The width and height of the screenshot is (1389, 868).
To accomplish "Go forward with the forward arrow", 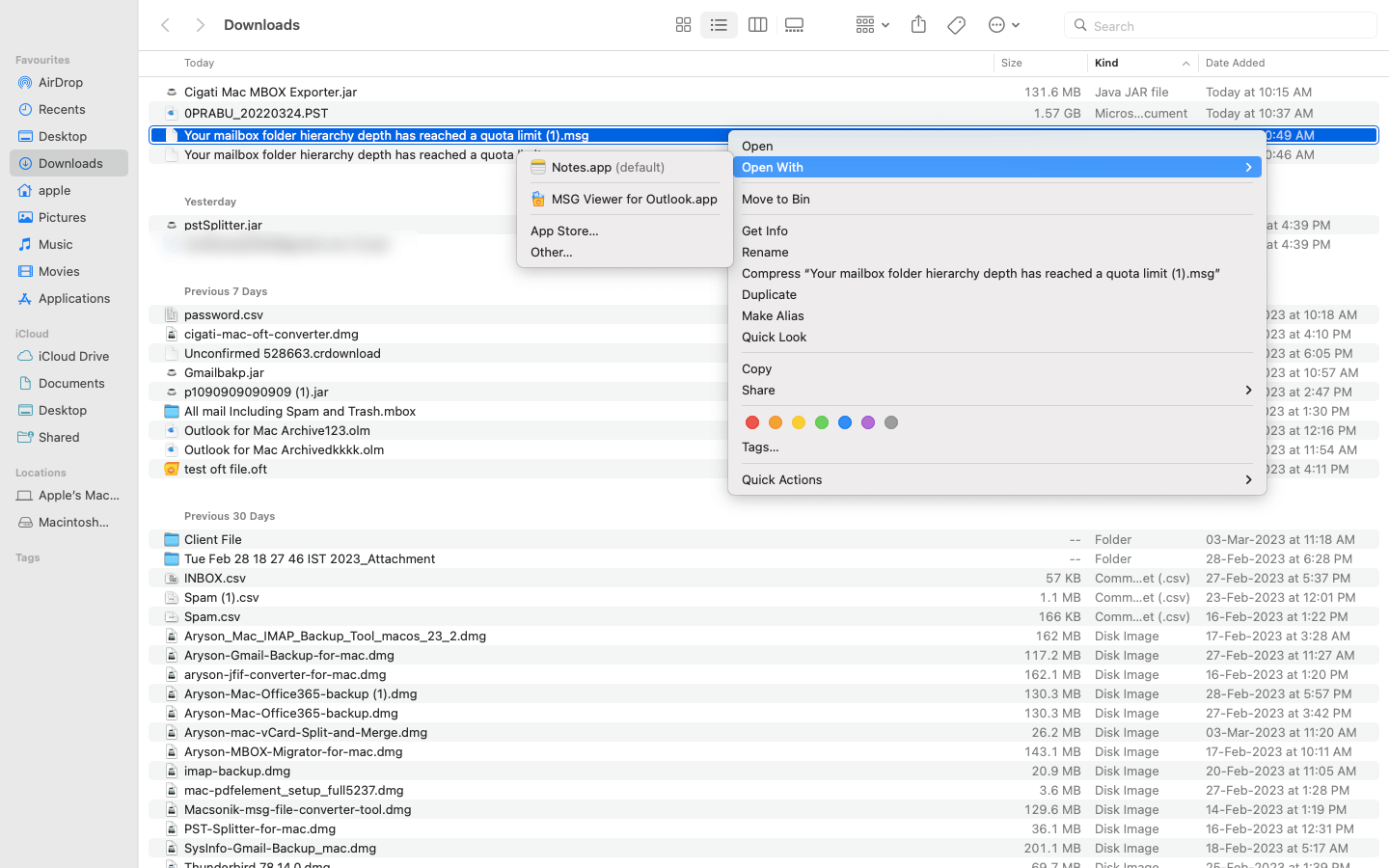I will pos(200,25).
